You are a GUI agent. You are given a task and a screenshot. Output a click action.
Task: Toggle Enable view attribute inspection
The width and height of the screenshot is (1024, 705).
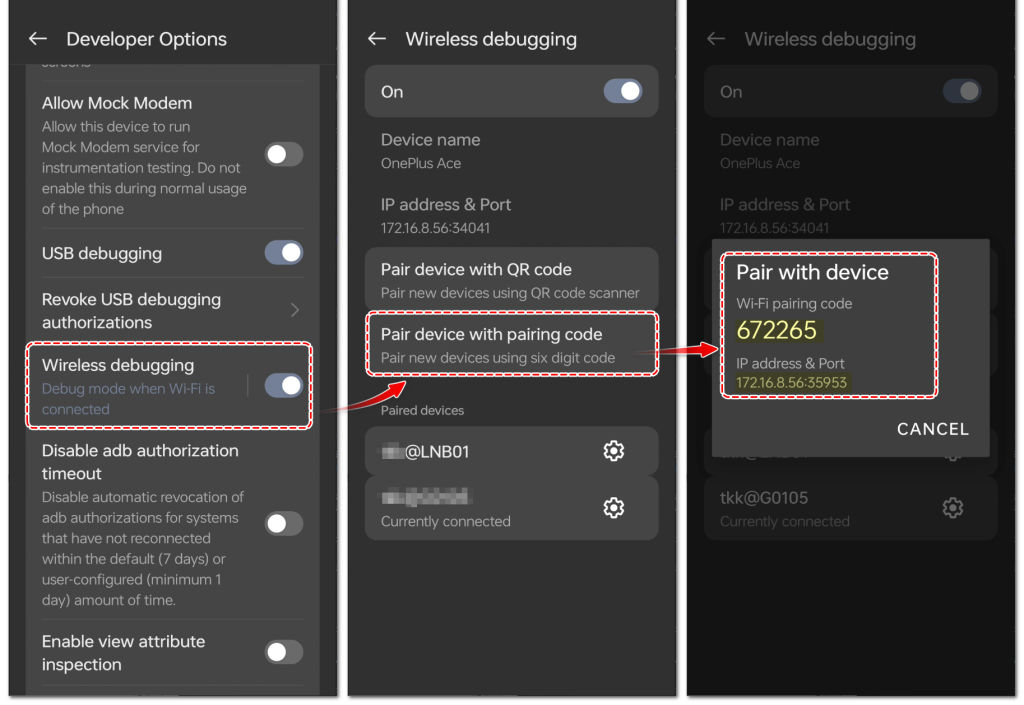point(283,652)
